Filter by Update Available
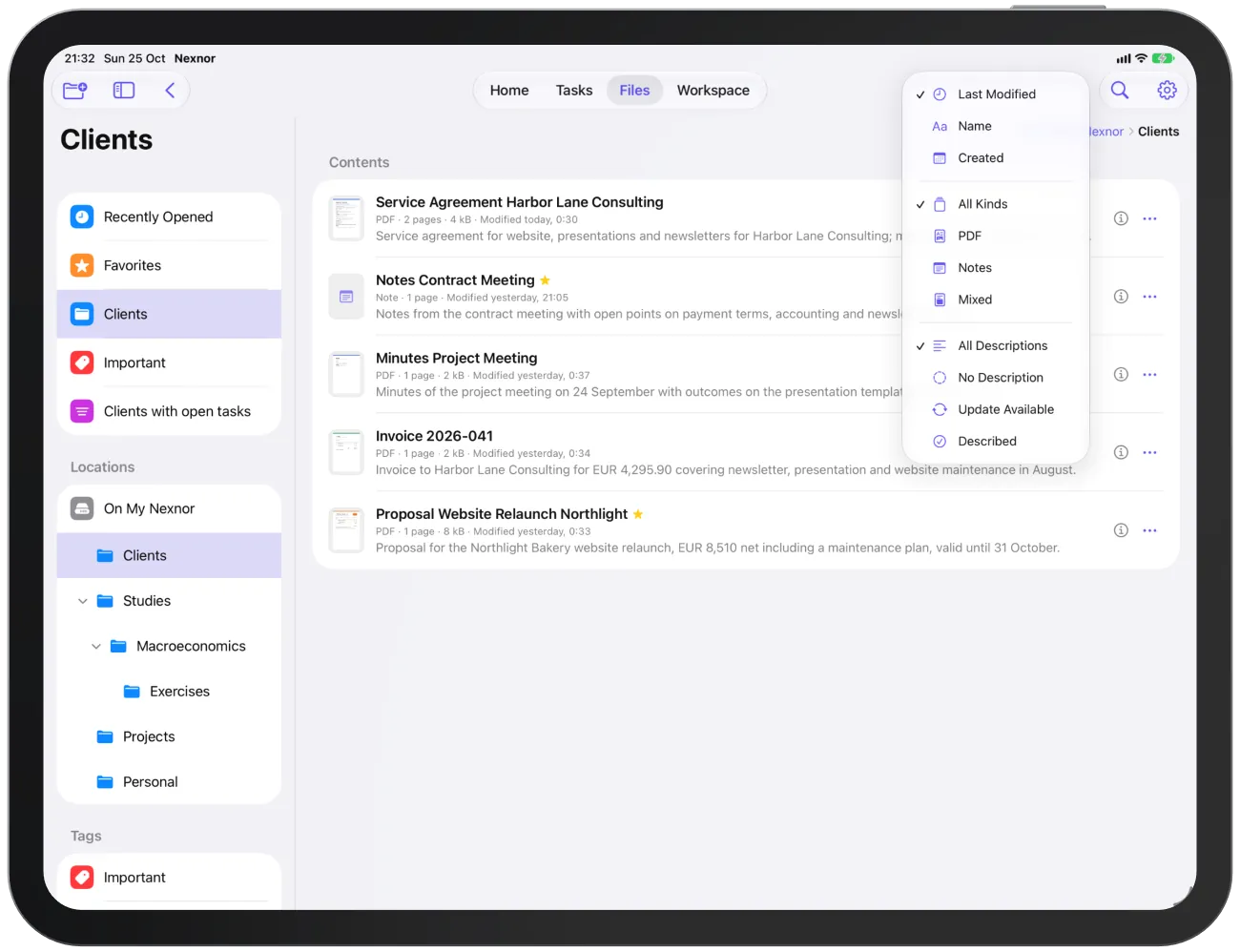This screenshot has height=952, width=1240. click(996, 409)
